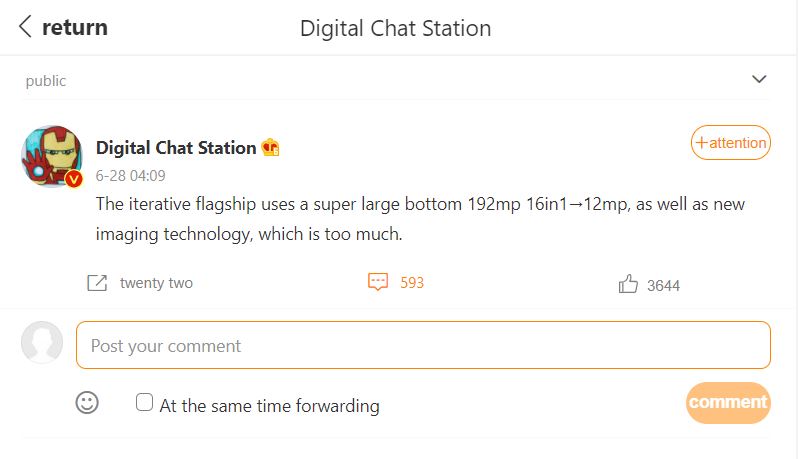Click the crown badge beside username
This screenshot has height=459, width=798.
pyautogui.click(x=270, y=148)
